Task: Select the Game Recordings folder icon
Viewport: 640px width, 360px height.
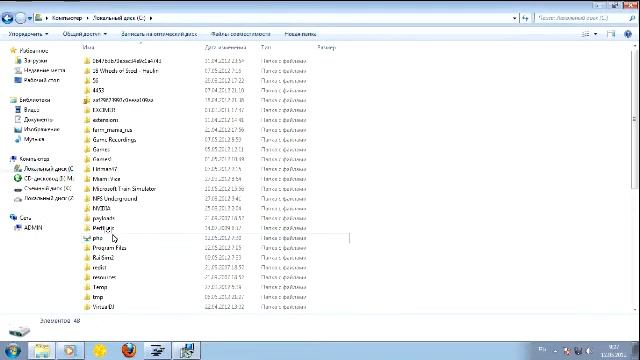Action: point(87,140)
